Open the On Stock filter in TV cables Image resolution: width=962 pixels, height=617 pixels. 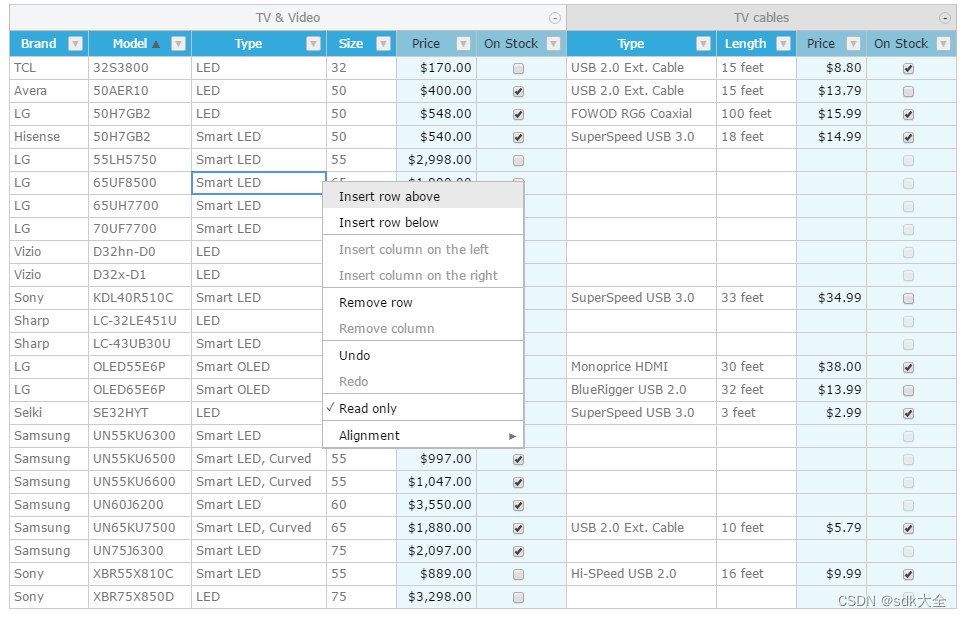coord(945,43)
